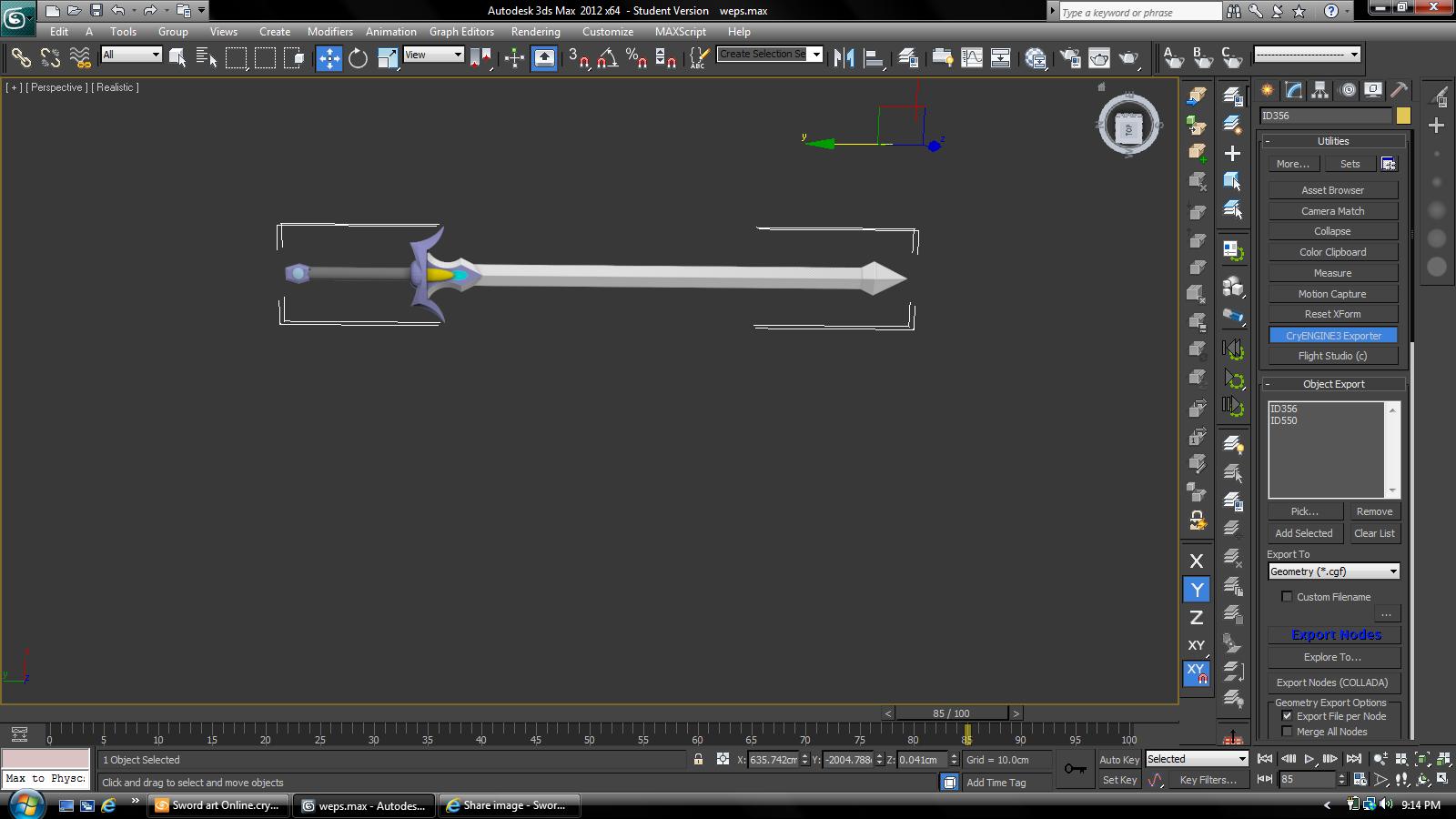1456x819 pixels.
Task: Check Merge All Nodes option
Action: (1287, 732)
